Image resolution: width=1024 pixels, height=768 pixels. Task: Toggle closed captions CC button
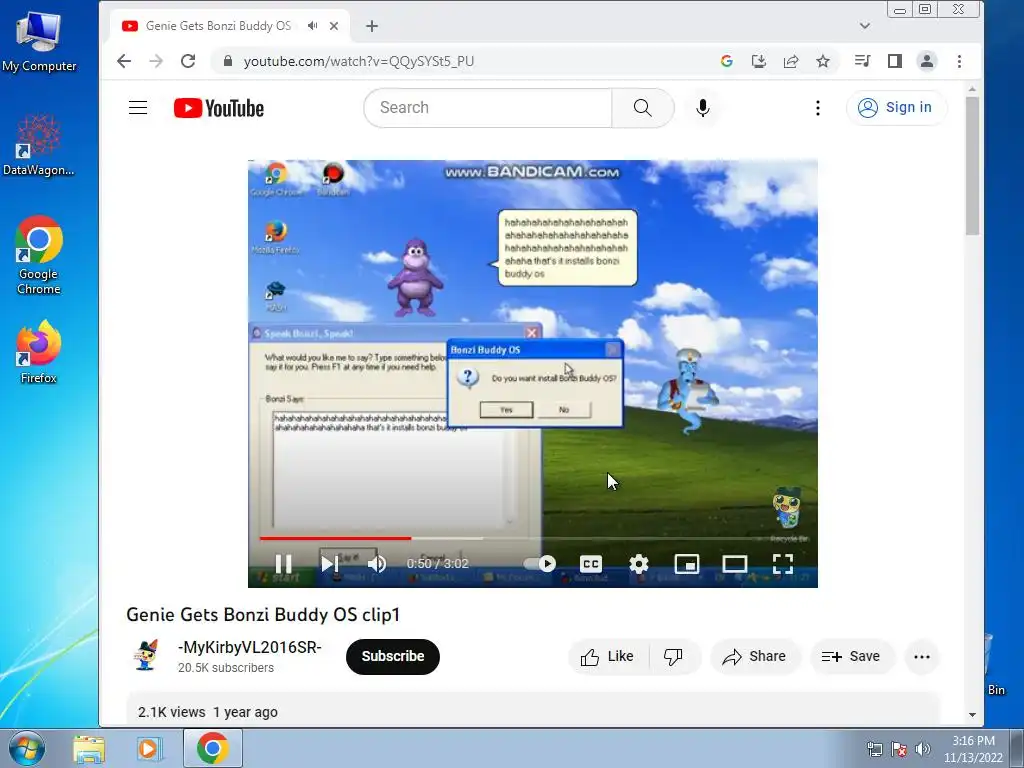(590, 564)
